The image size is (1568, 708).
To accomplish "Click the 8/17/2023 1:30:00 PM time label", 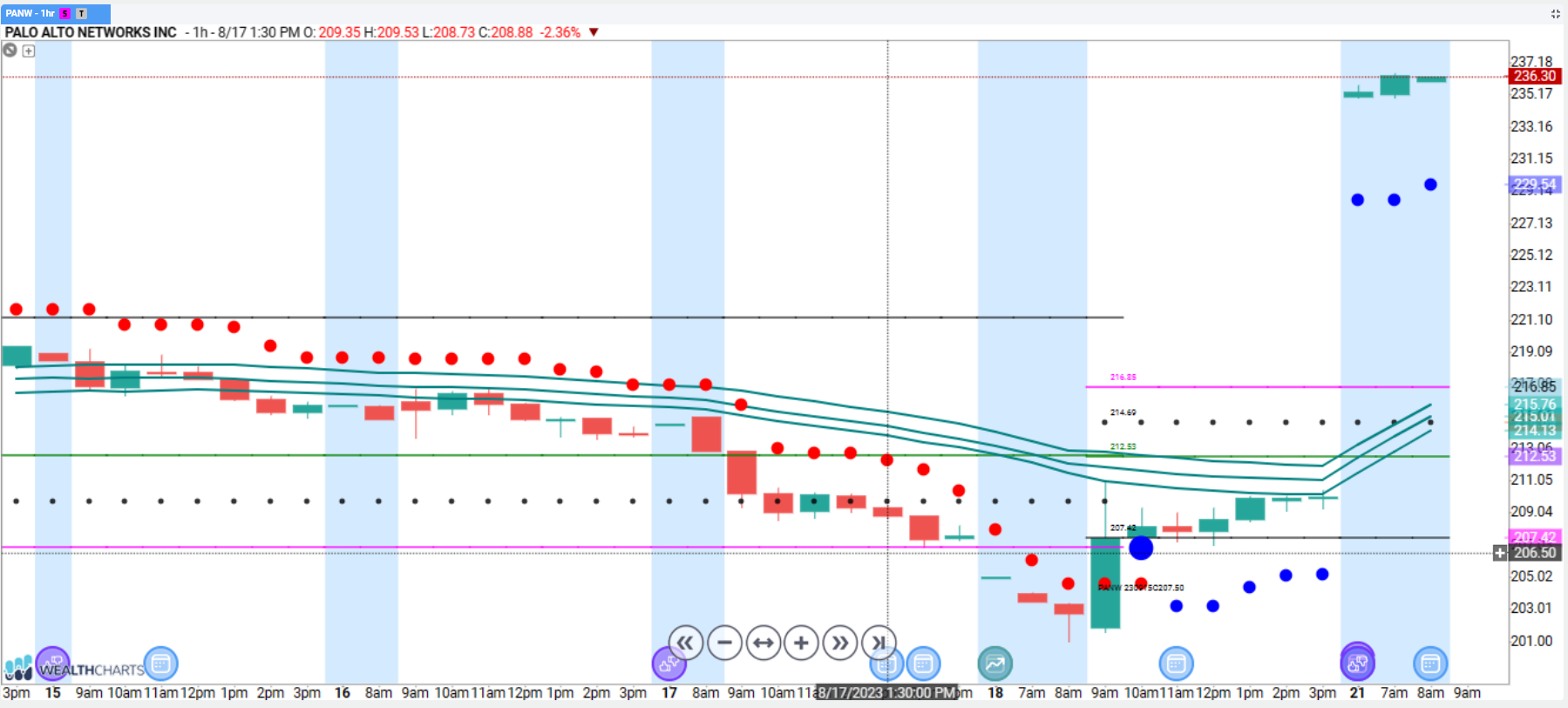I will pos(886,692).
